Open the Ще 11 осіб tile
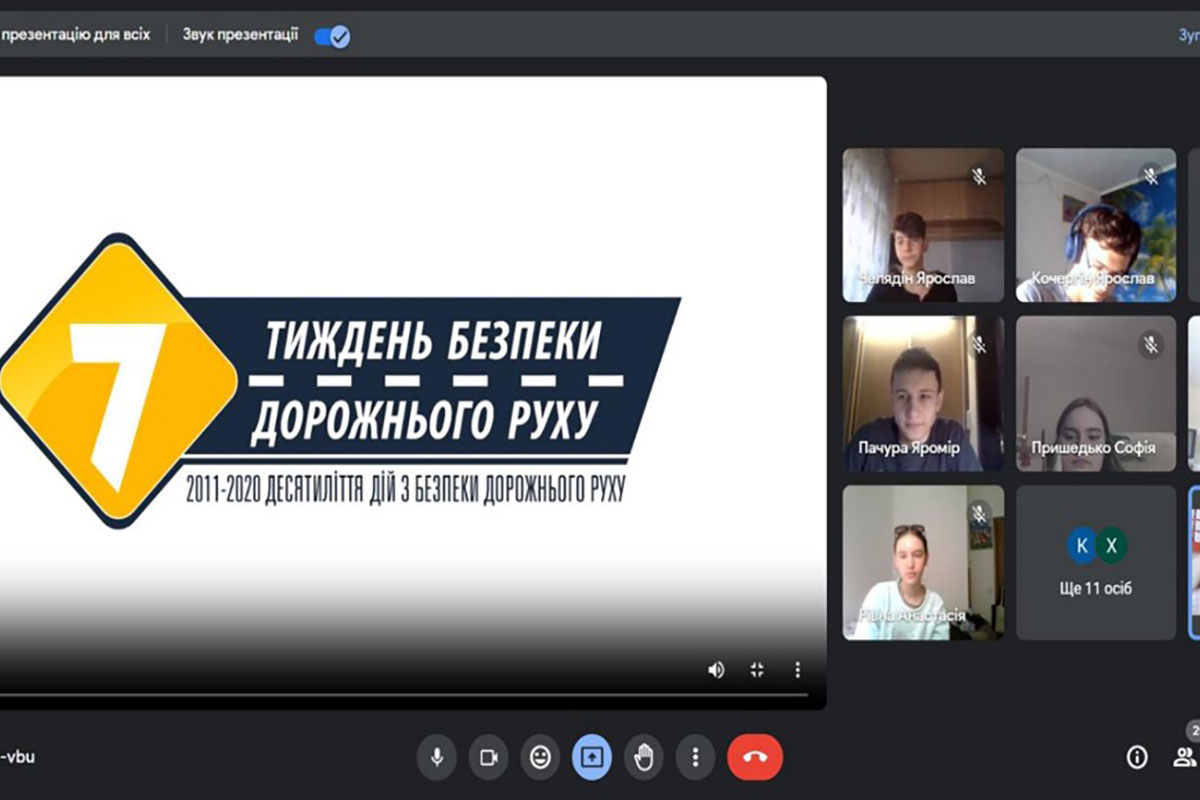The height and width of the screenshot is (800, 1200). (1096, 562)
